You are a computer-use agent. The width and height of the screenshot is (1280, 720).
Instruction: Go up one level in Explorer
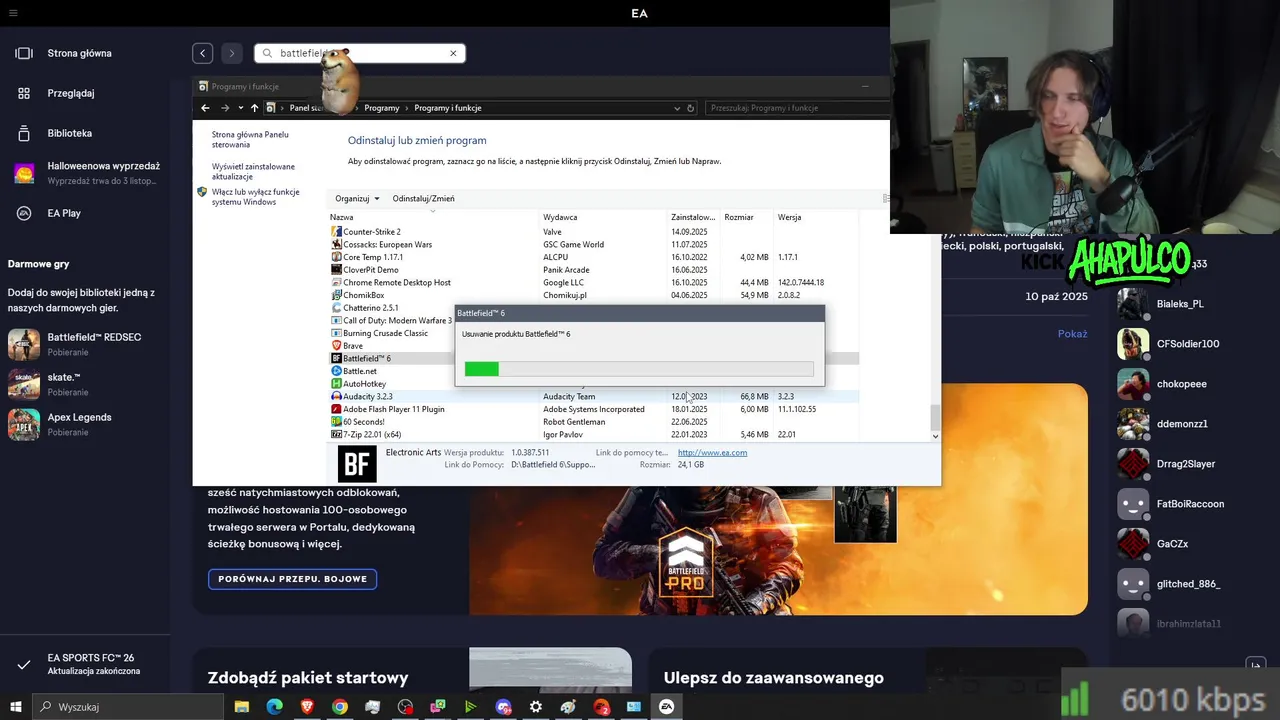point(254,108)
